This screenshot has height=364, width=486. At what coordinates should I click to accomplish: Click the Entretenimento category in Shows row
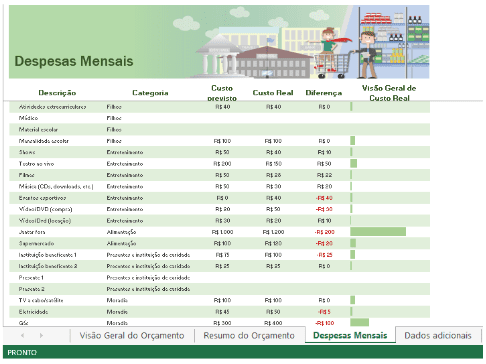click(125, 152)
